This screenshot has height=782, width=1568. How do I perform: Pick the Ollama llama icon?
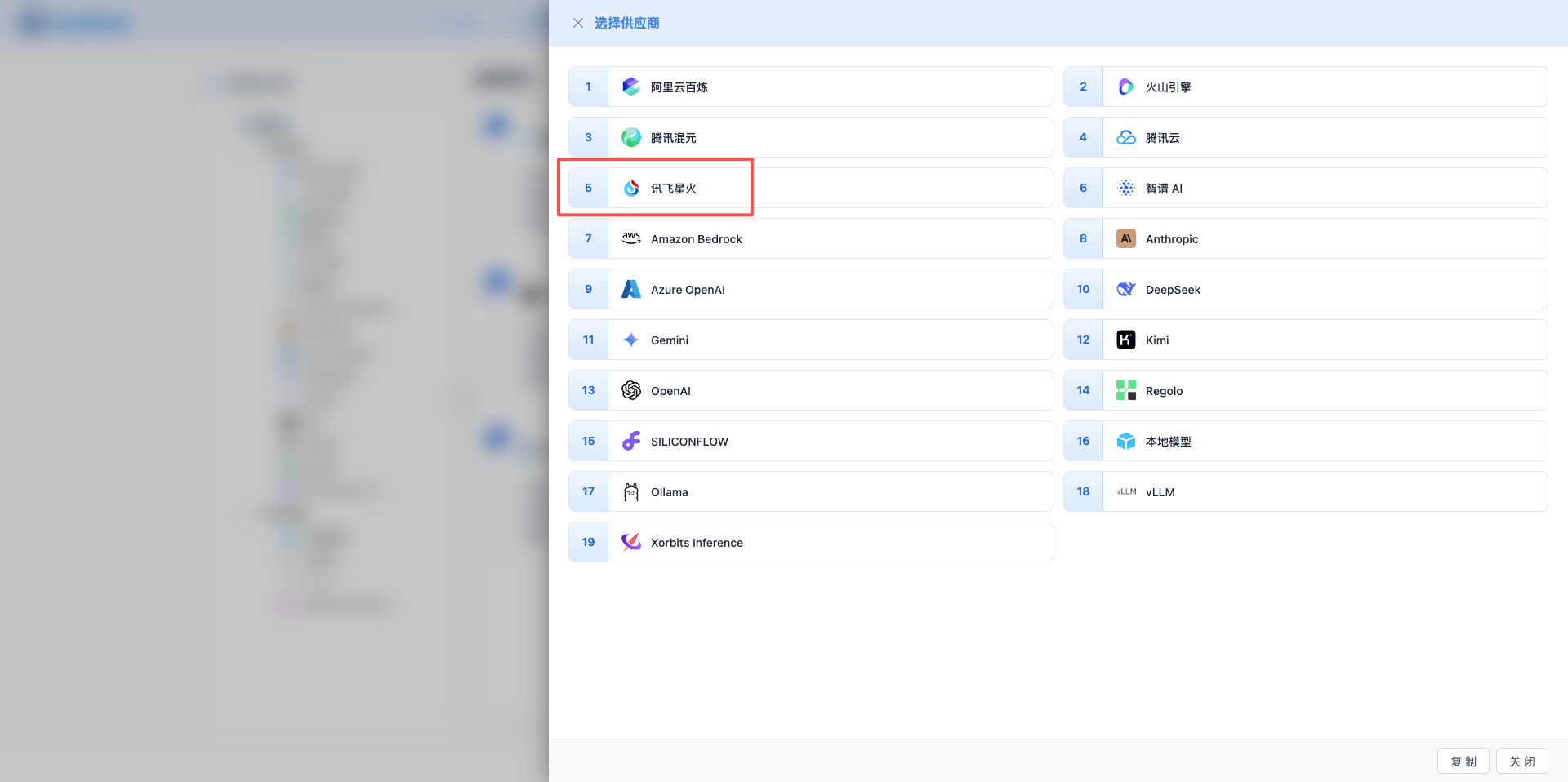(x=630, y=491)
